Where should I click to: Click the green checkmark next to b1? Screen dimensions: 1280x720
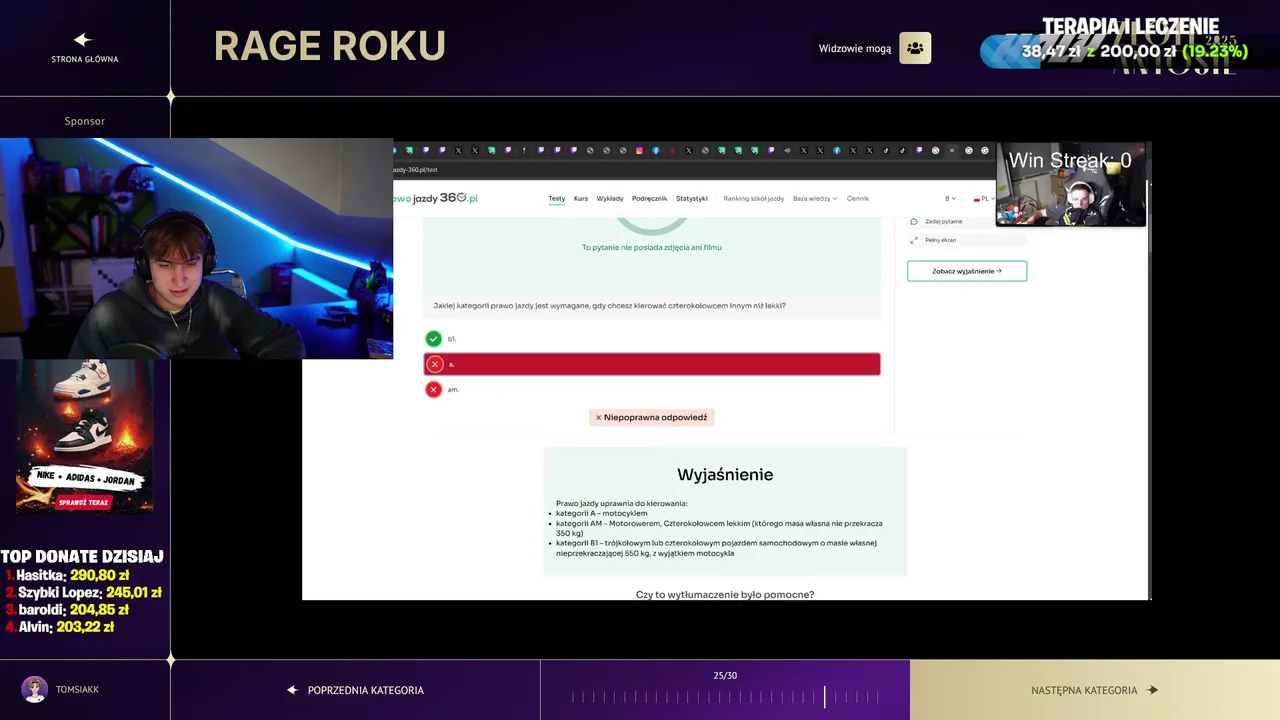point(433,339)
